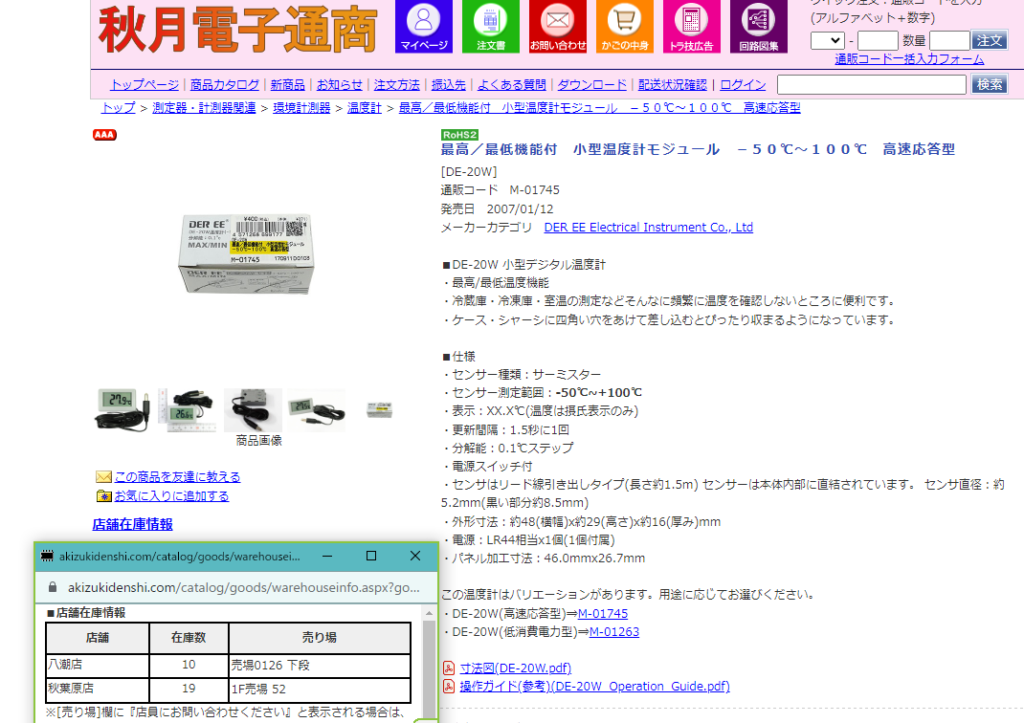Click 八潮店 store name cell

97,665
